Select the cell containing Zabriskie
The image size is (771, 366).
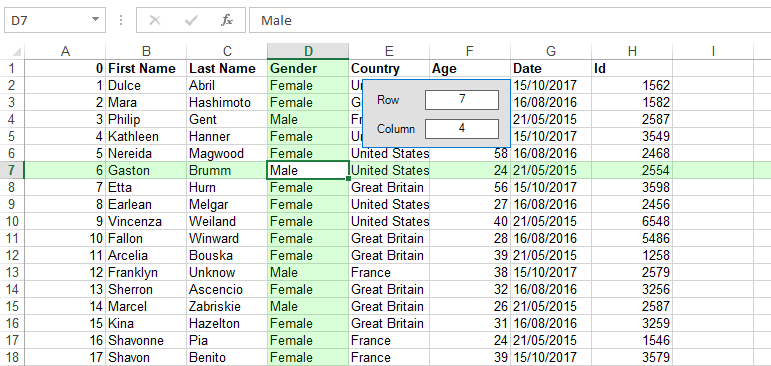coord(227,306)
